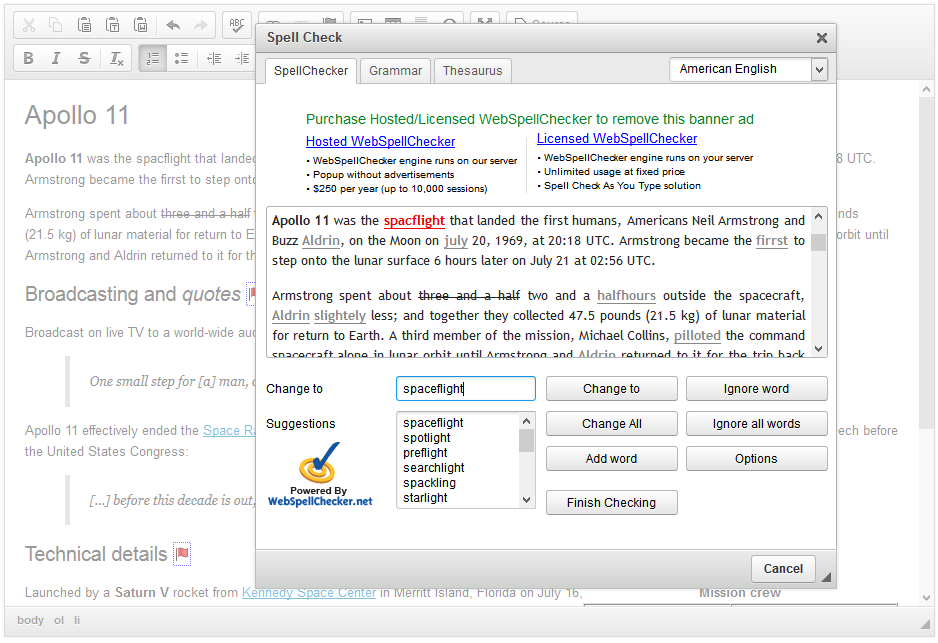This screenshot has height=643, width=938.
Task: Switch to the Grammar tab
Action: [x=395, y=71]
